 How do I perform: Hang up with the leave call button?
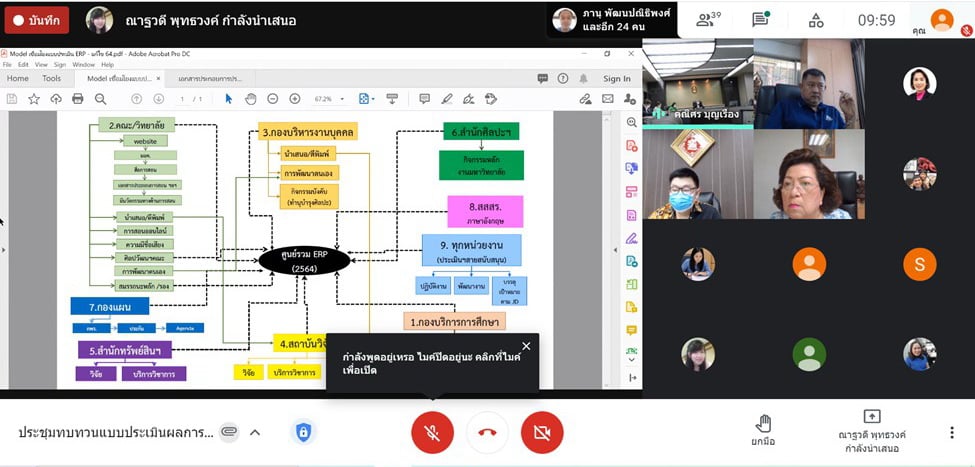pos(487,432)
